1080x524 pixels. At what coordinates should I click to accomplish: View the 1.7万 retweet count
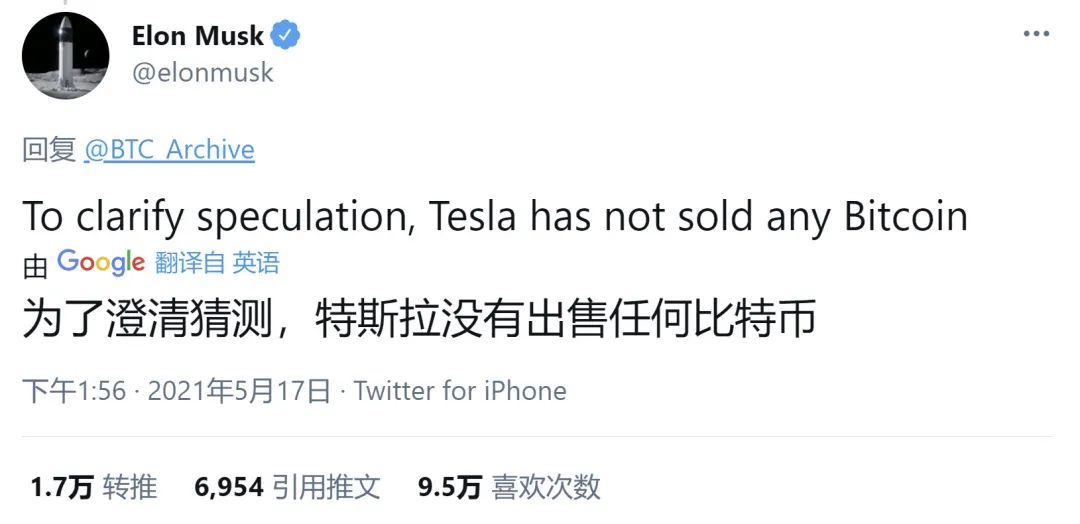coord(61,487)
